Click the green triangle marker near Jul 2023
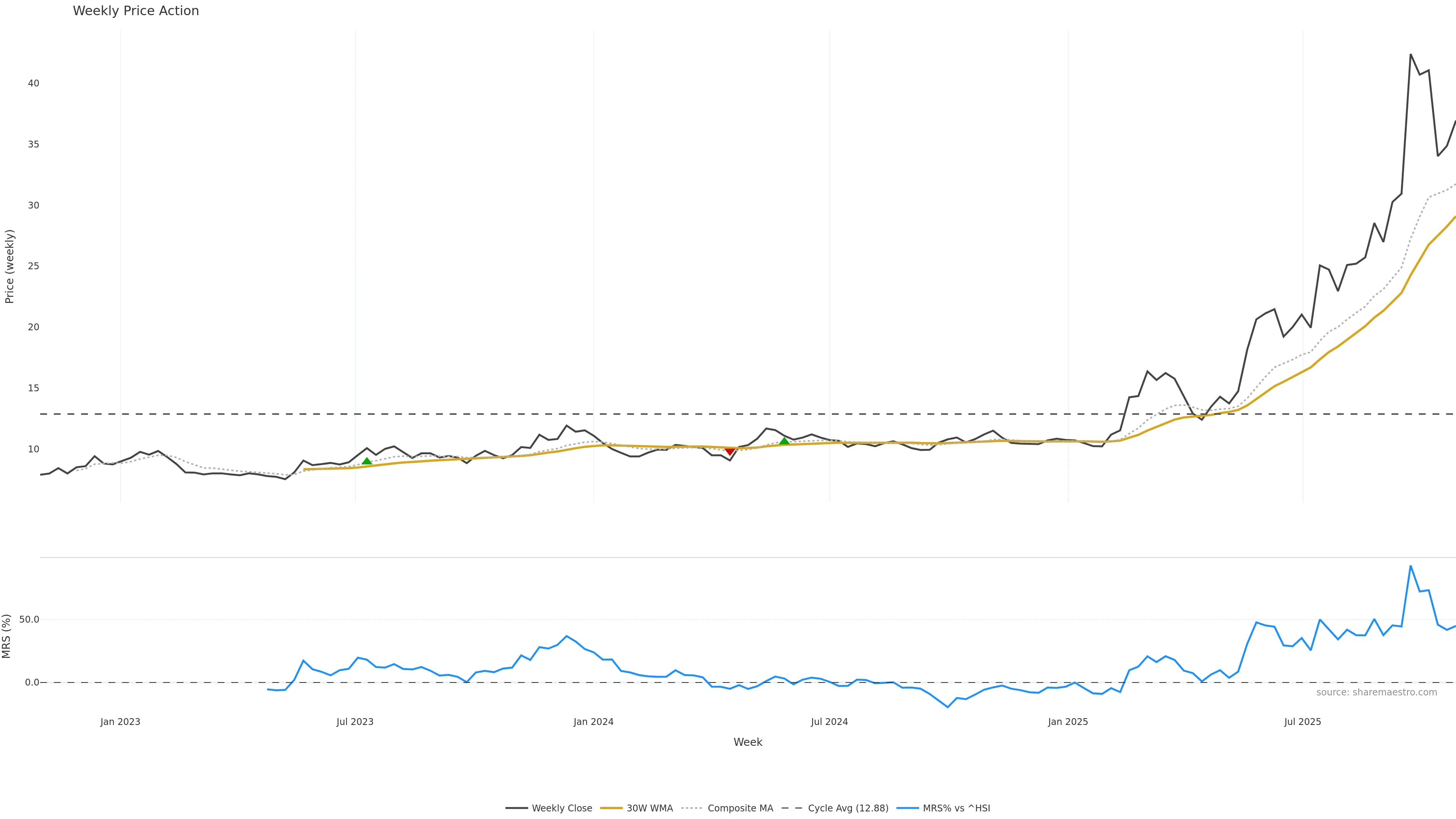The width and height of the screenshot is (1456, 819). click(x=367, y=461)
